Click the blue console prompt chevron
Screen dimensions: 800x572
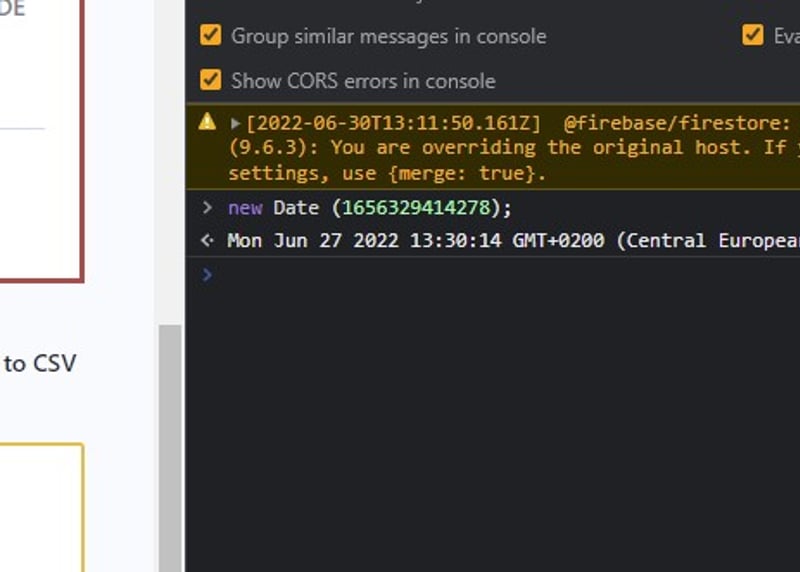tap(207, 274)
